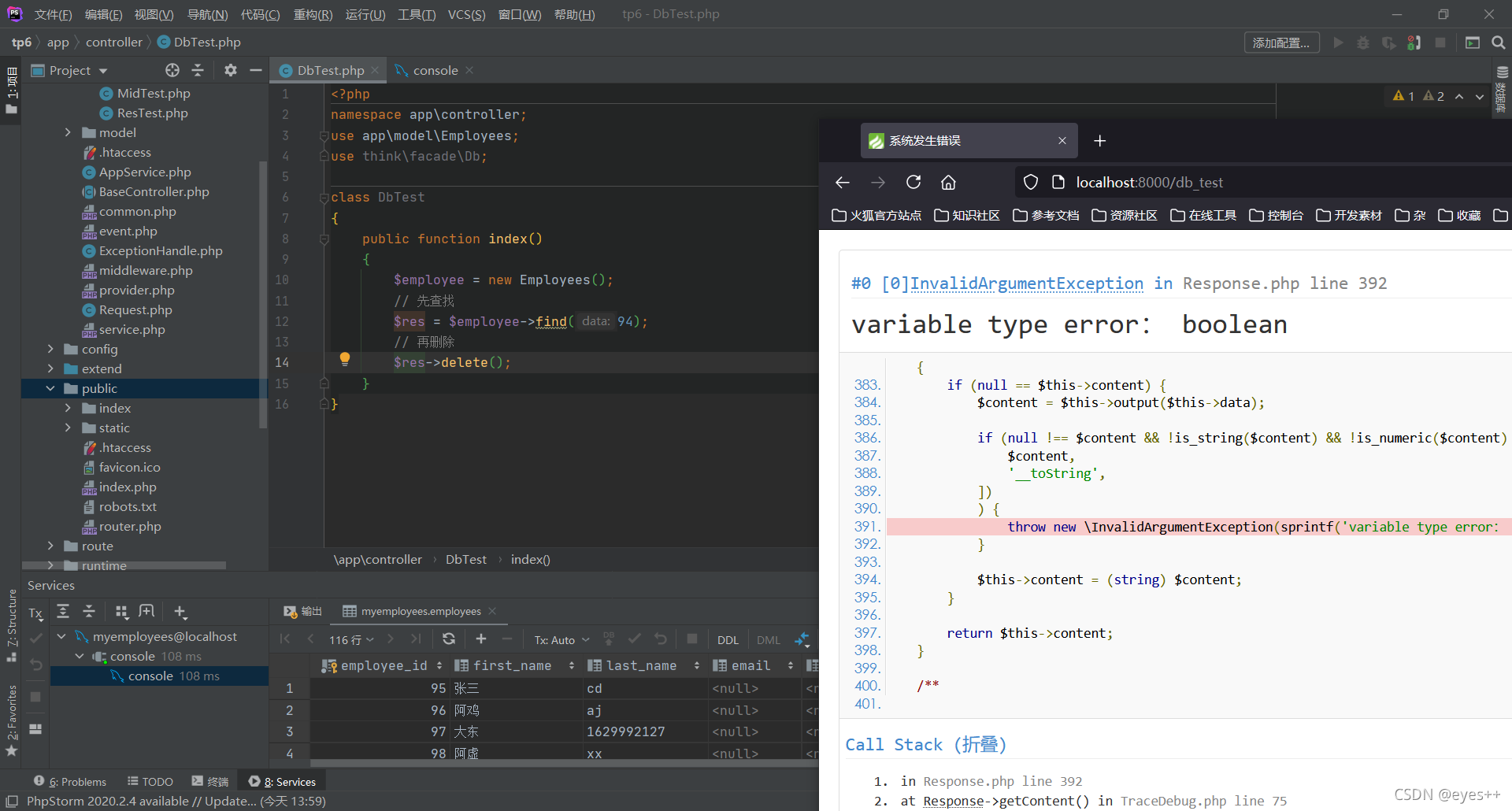Screen dimensions: 1512x811
Task: Open the VCS(S) menu
Action: click(466, 14)
